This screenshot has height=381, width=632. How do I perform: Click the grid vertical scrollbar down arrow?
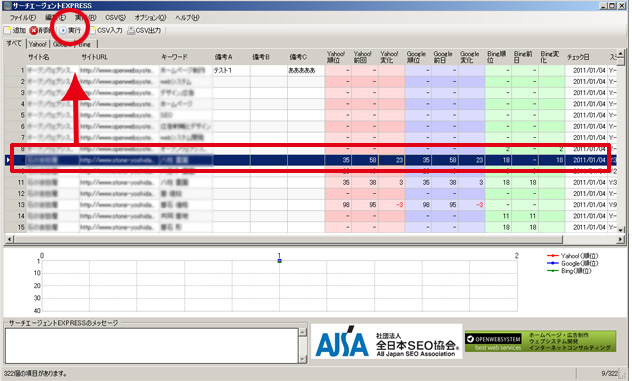tap(621, 229)
